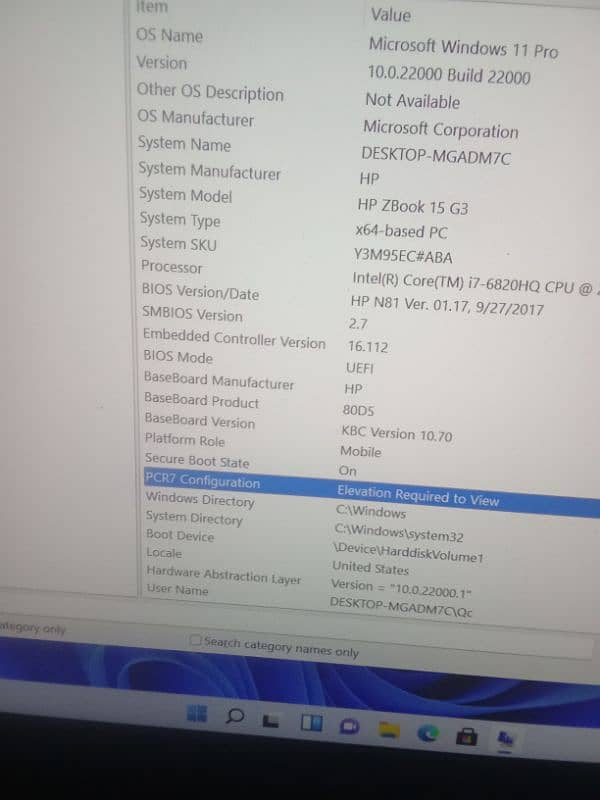
Task: Select the Processor row
Action: coord(171,267)
